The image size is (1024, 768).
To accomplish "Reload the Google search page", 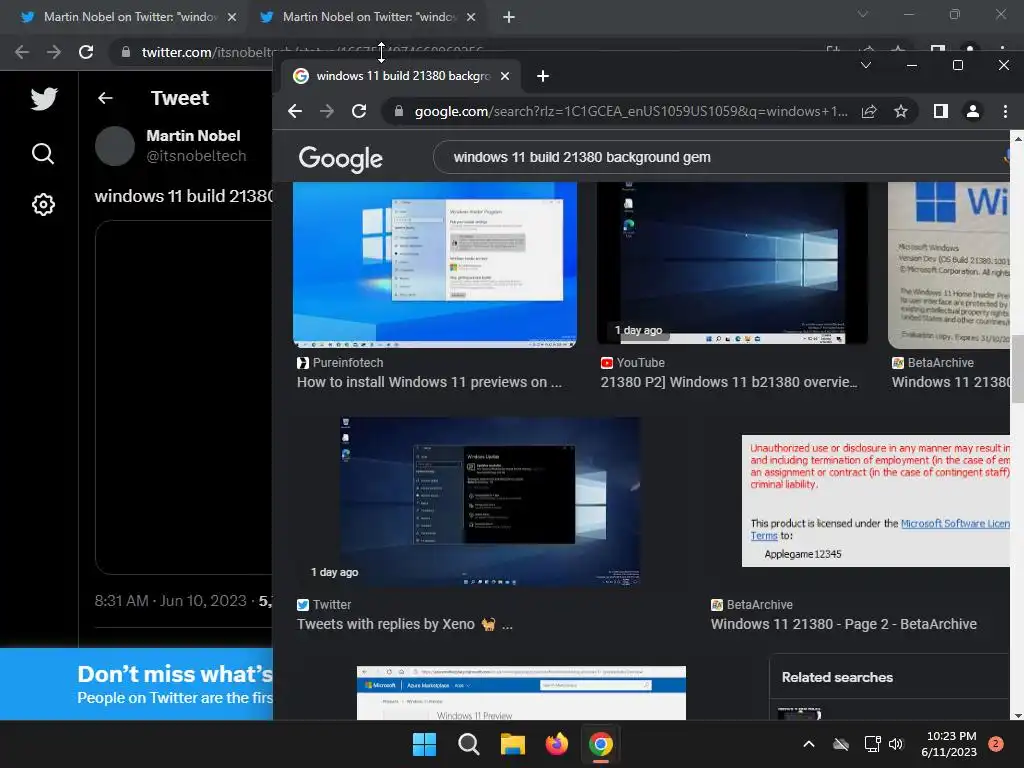I will pyautogui.click(x=359, y=111).
